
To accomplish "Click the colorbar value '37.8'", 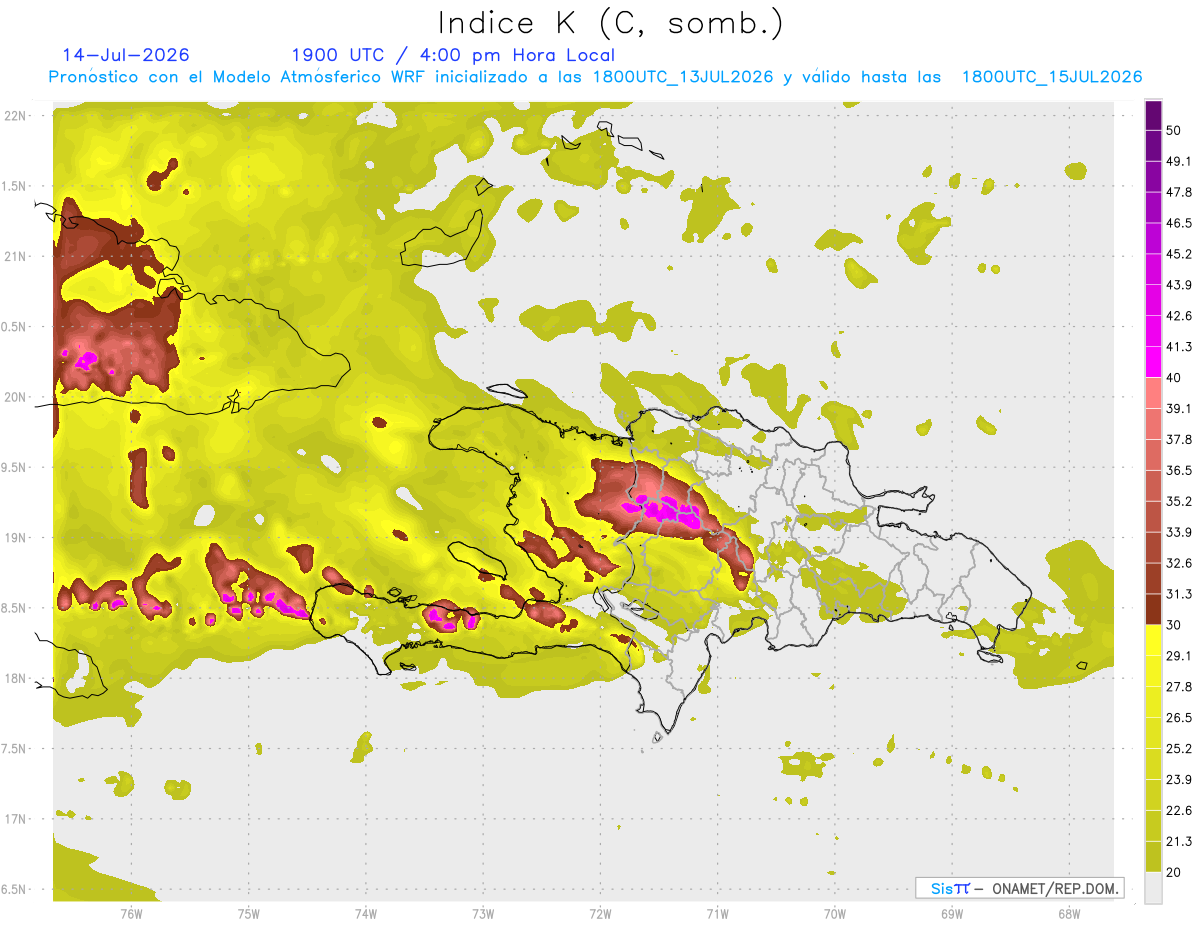I will tap(1179, 439).
